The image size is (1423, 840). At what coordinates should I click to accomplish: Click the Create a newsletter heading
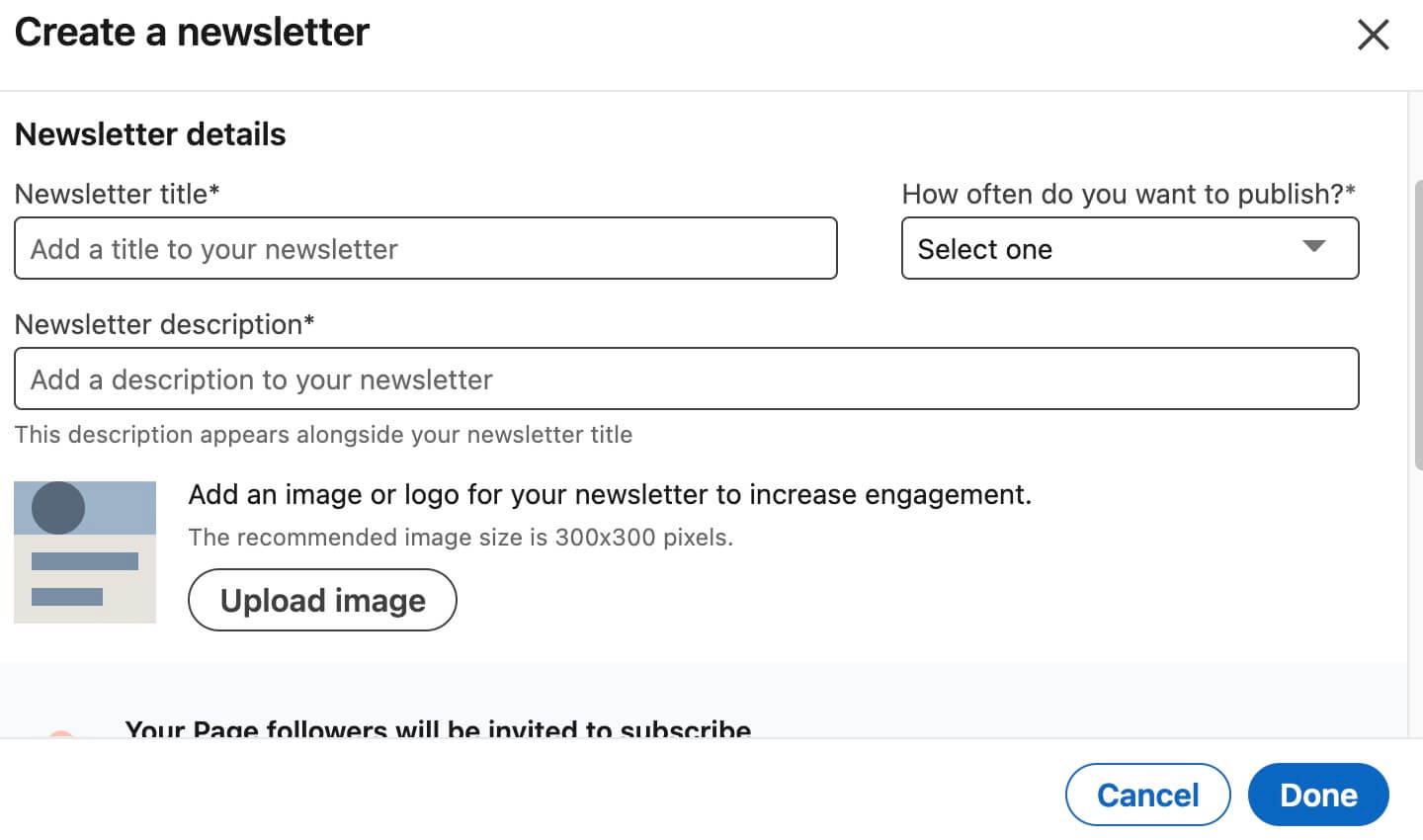191,32
